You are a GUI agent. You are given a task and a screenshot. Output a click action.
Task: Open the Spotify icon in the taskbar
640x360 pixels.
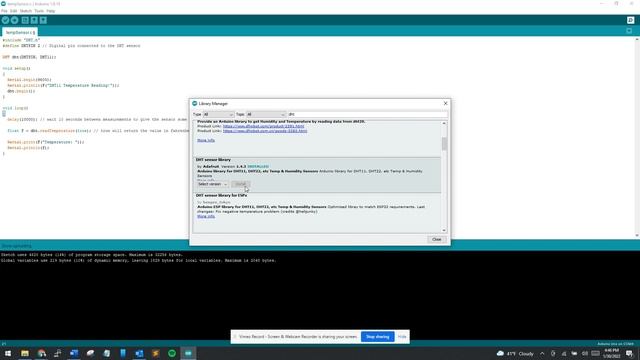pos(172,353)
